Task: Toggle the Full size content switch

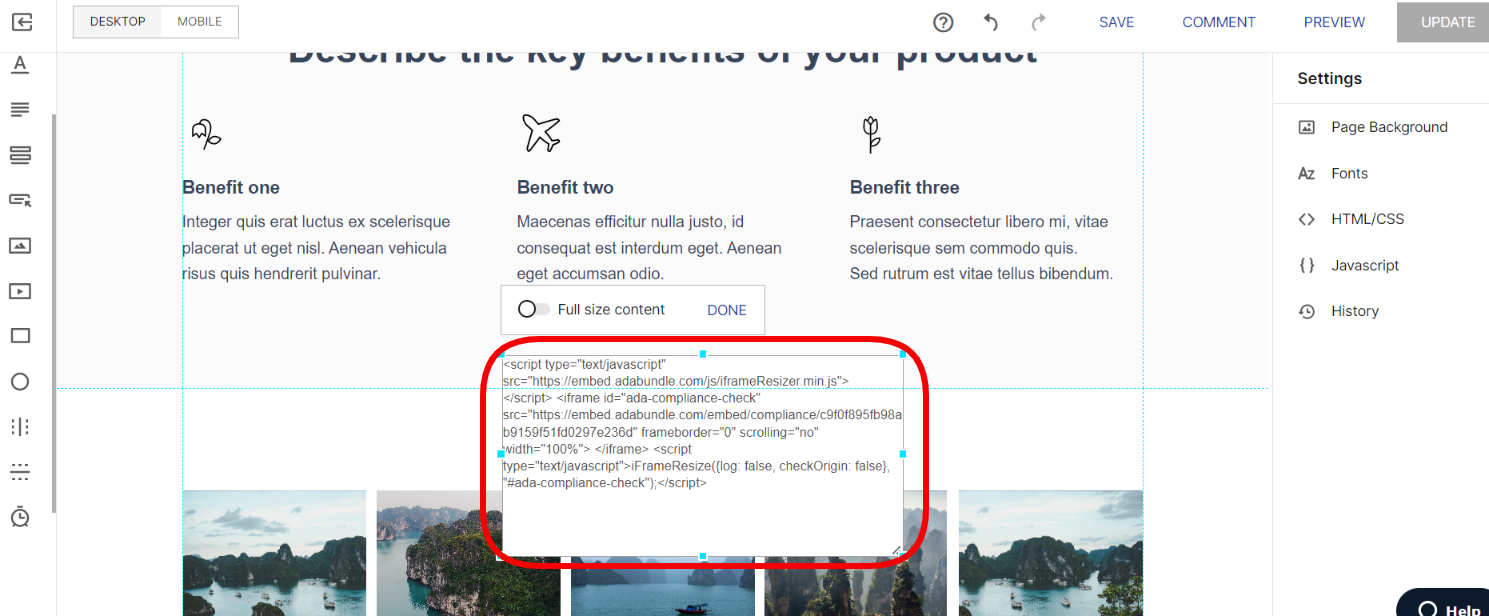Action: [533, 309]
